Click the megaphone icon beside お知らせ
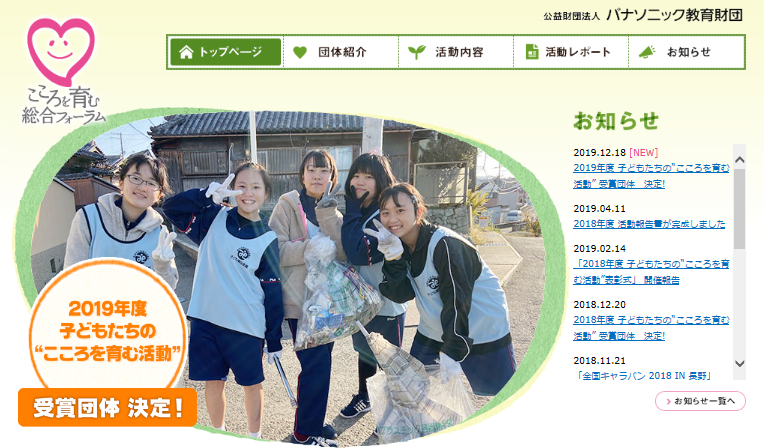The width and height of the screenshot is (764, 448). click(x=647, y=52)
